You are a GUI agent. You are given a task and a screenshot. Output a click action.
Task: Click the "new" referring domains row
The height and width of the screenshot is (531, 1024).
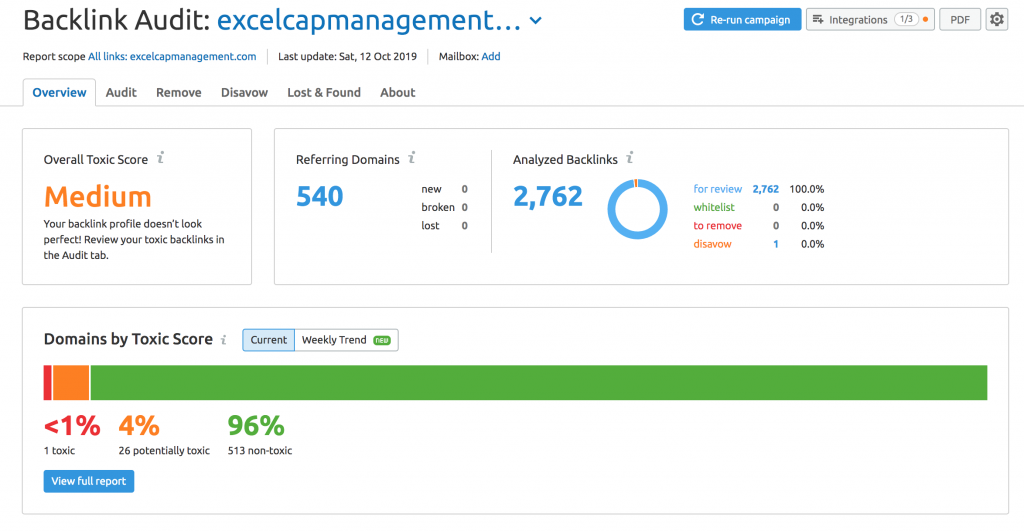pos(444,189)
